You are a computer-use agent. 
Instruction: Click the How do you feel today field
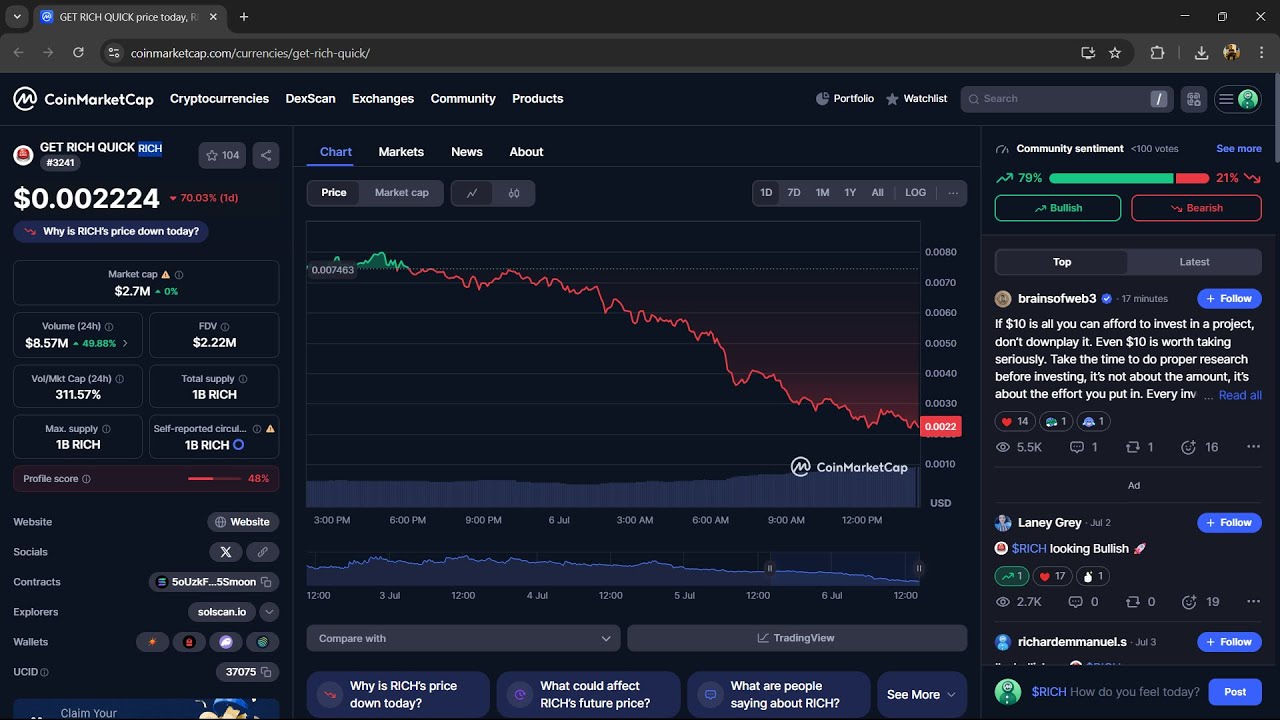[x=1115, y=692]
